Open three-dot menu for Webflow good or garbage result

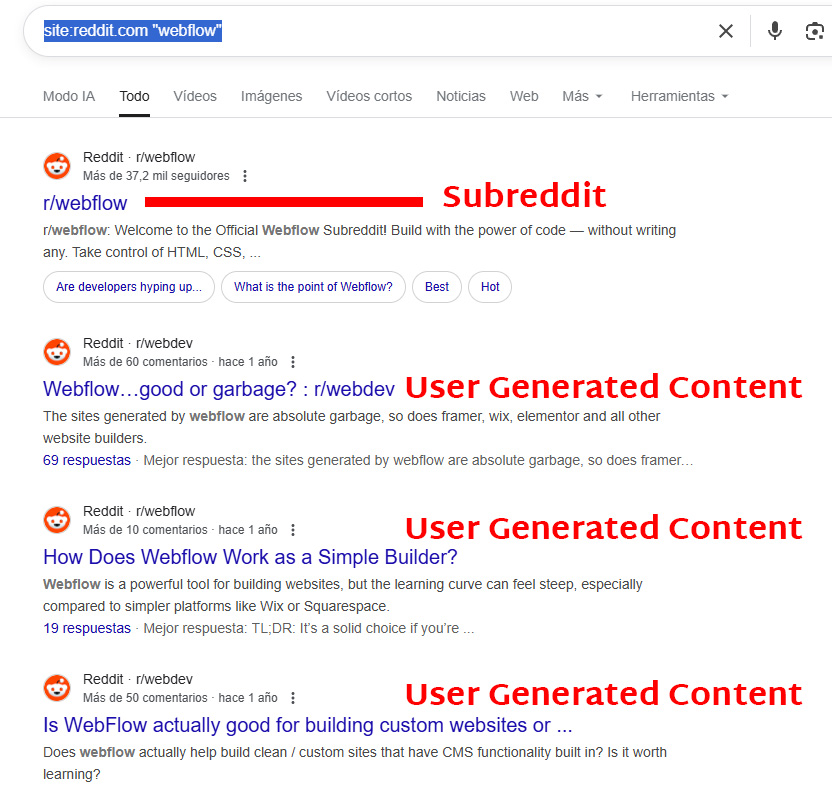[293, 362]
